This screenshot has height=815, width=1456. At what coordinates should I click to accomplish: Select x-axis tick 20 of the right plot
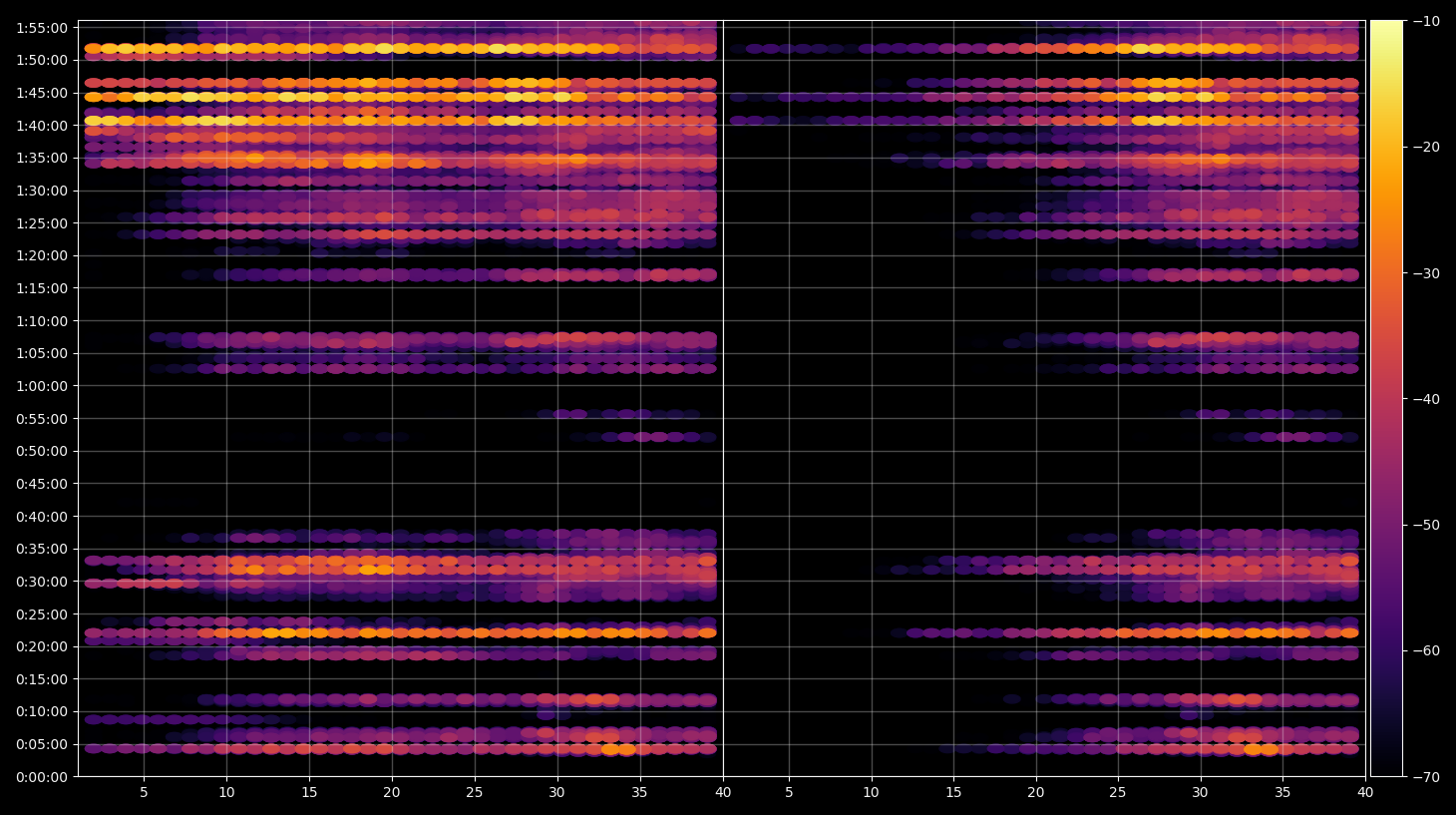tap(1036, 793)
